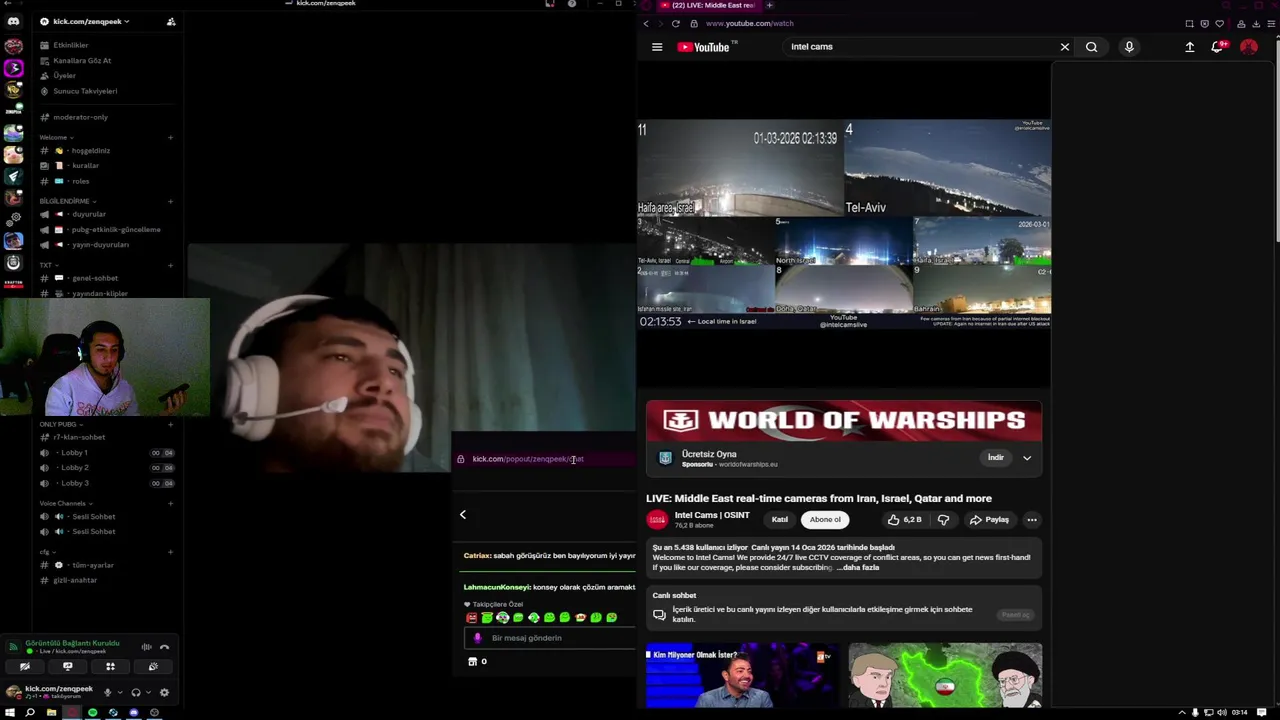Open the YouTube account avatar
Screen dimensions: 1280x720
pyautogui.click(x=1249, y=47)
